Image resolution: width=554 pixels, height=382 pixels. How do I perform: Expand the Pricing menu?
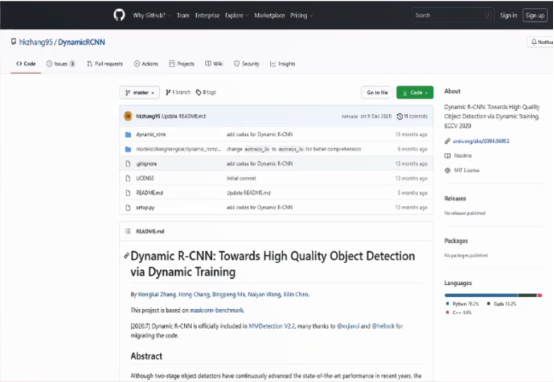coord(301,15)
